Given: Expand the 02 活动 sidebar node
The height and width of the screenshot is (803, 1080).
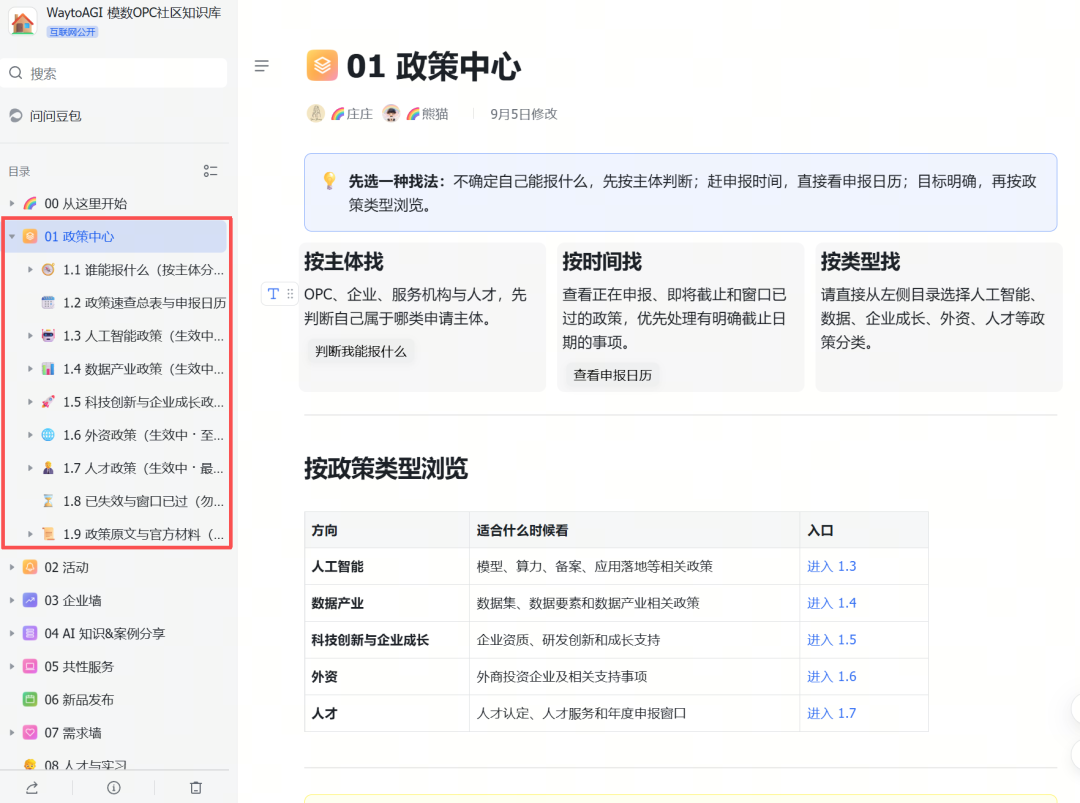Looking at the screenshot, I should pyautogui.click(x=12, y=567).
